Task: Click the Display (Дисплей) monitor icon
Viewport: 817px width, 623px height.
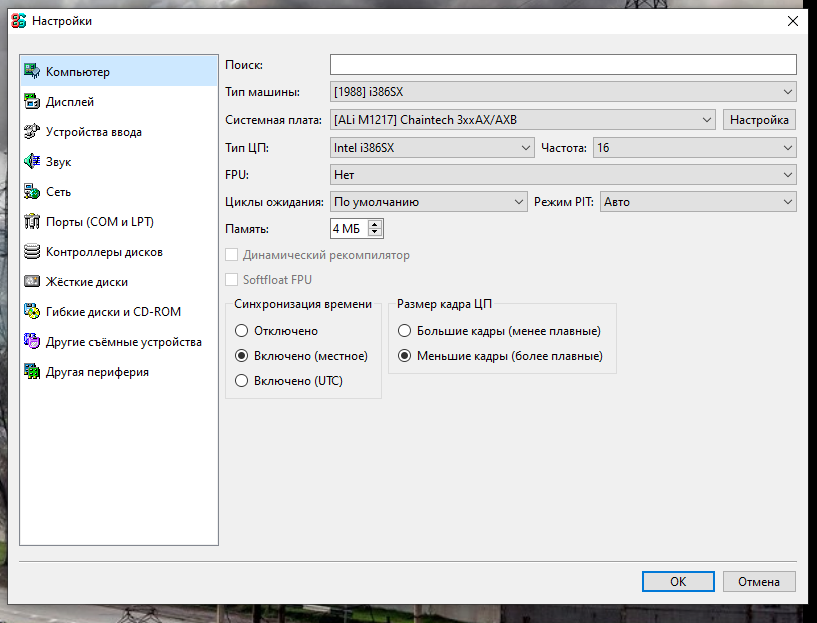Action: click(31, 102)
